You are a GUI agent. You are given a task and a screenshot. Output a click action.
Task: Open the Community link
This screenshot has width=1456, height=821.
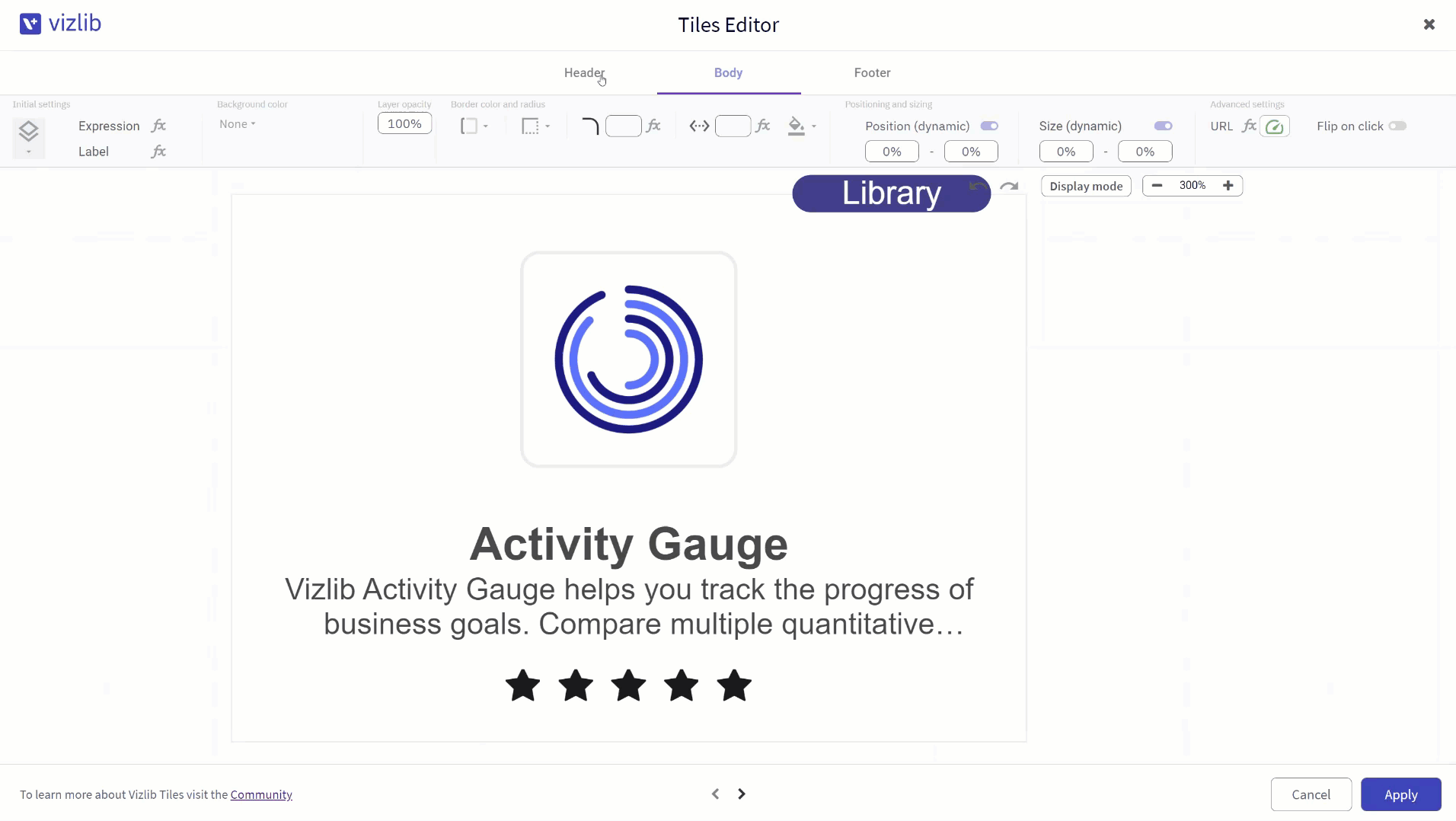(261, 794)
